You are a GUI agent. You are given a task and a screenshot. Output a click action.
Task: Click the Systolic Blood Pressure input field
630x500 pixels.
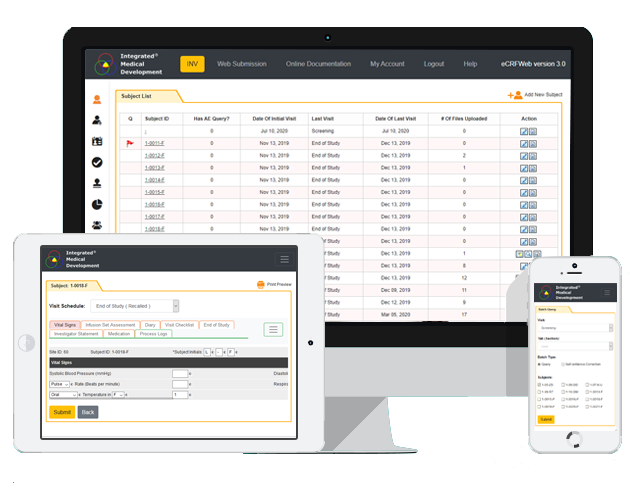(x=179, y=373)
